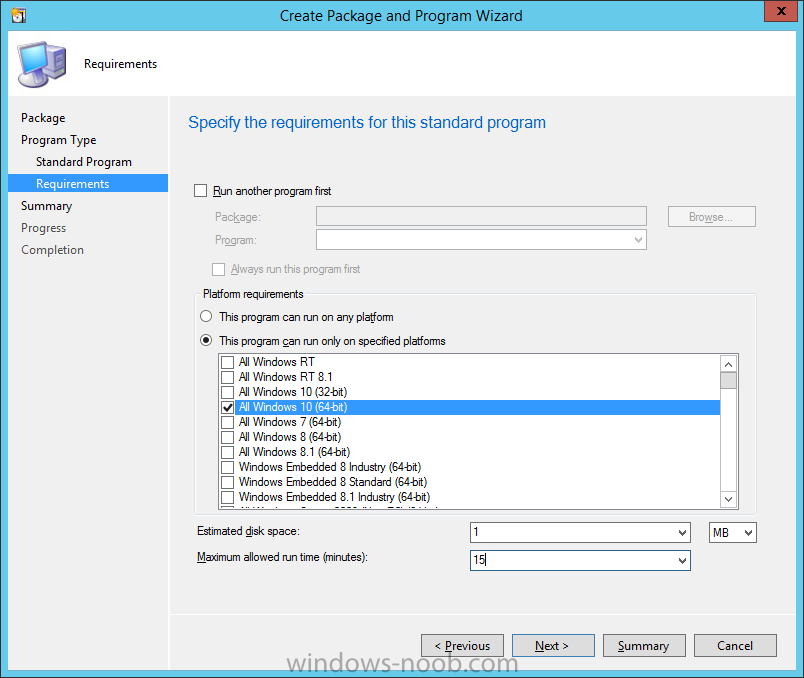Check Windows Embedded 8 Standard (64-bit)
Screen dimensions: 804x678
coord(228,482)
